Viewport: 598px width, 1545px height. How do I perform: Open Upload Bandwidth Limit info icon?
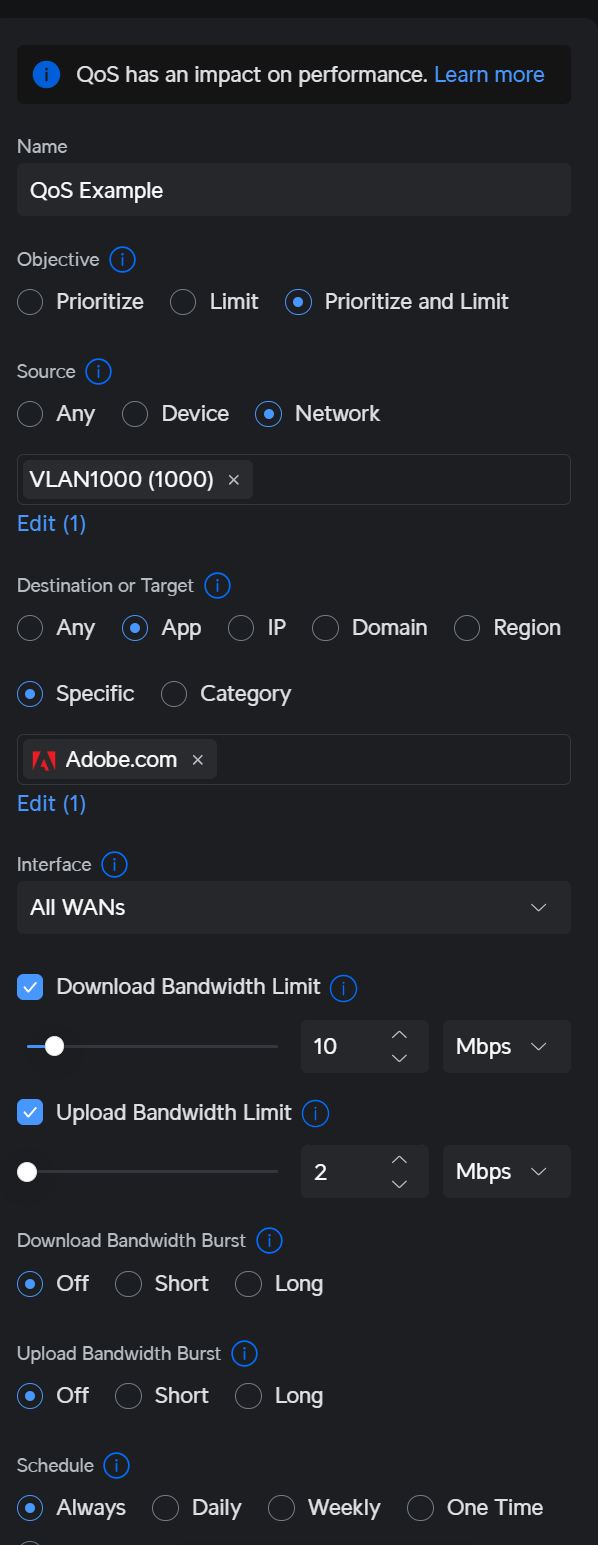(x=315, y=1113)
